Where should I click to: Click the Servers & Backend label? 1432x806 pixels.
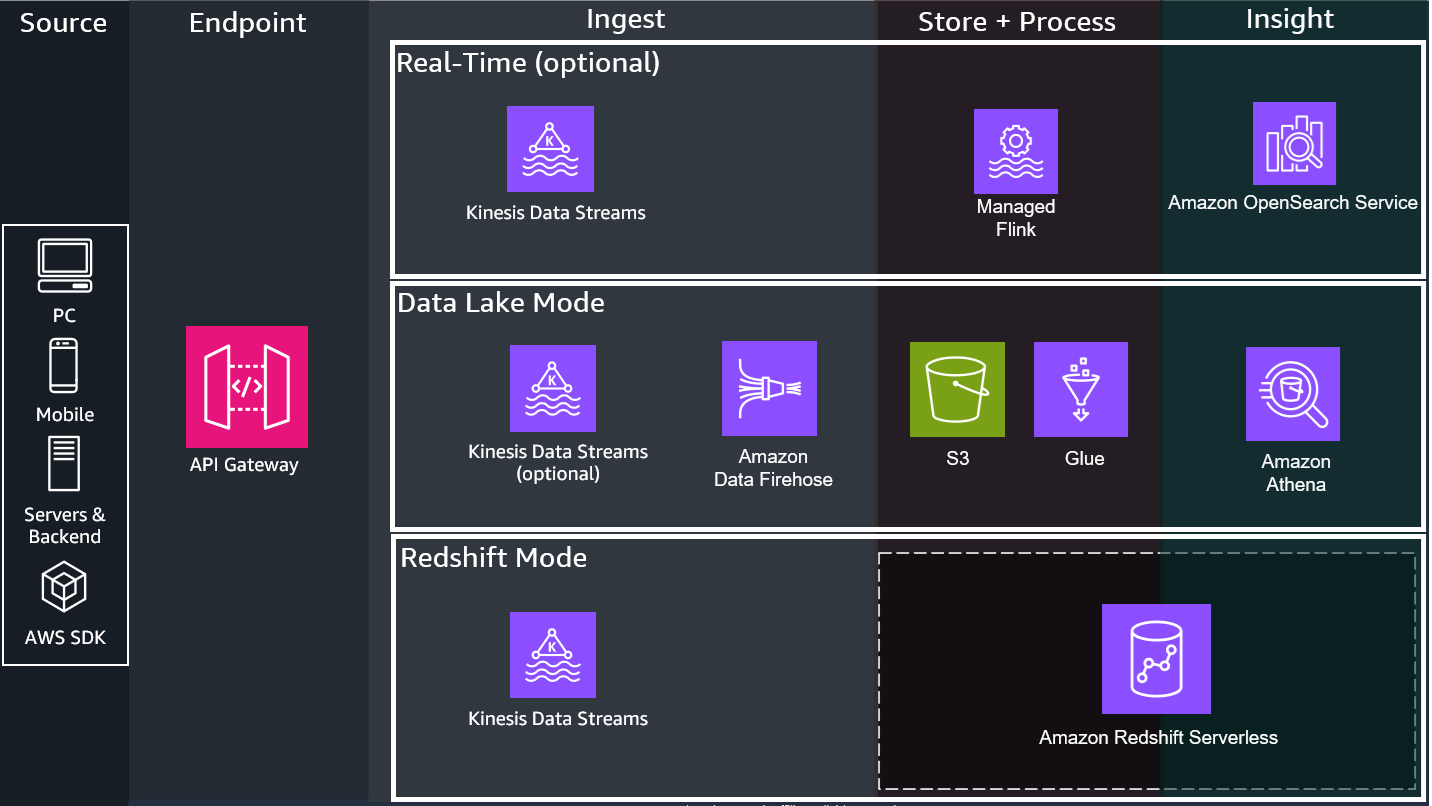click(65, 525)
